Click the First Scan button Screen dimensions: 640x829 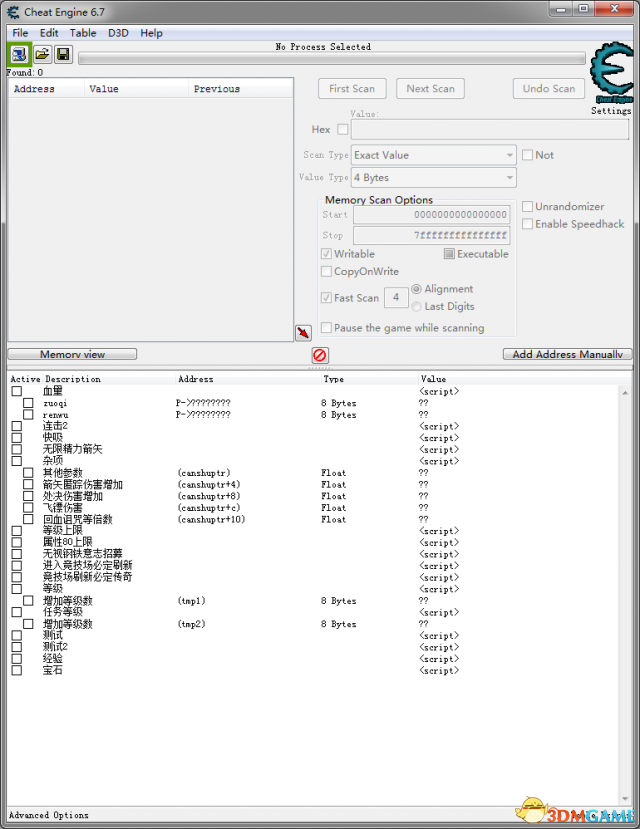(x=352, y=89)
